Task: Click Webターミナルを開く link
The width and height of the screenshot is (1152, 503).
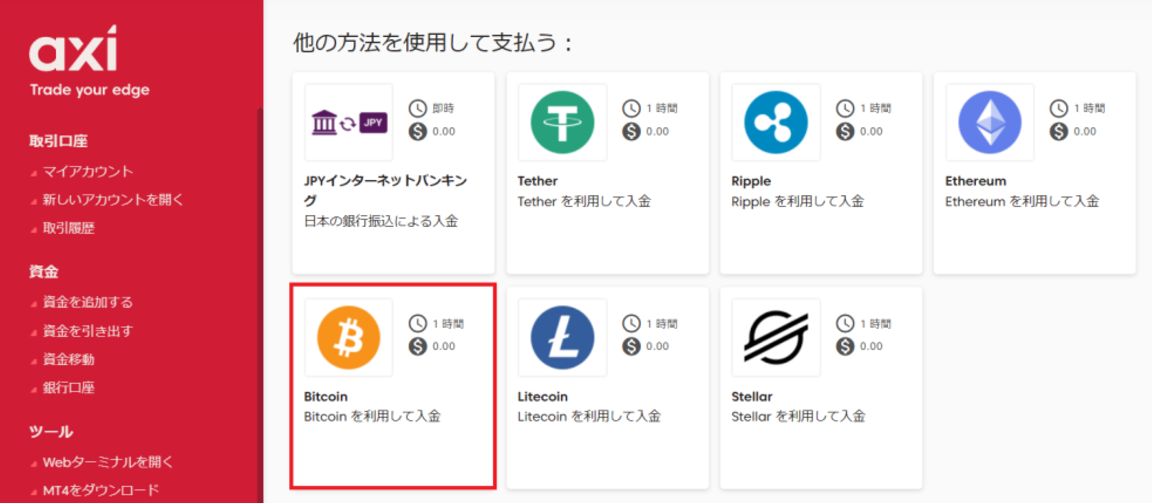Action: (x=108, y=462)
